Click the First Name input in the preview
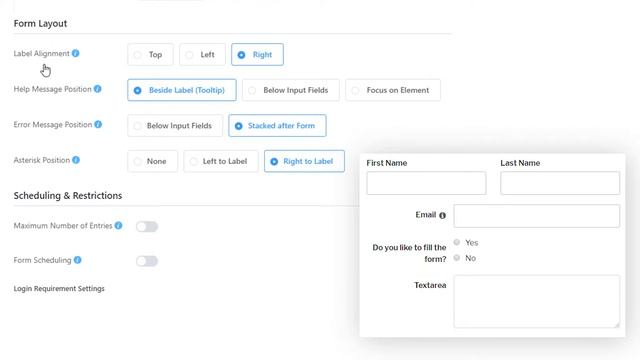This screenshot has height=360, width=640. pos(426,183)
